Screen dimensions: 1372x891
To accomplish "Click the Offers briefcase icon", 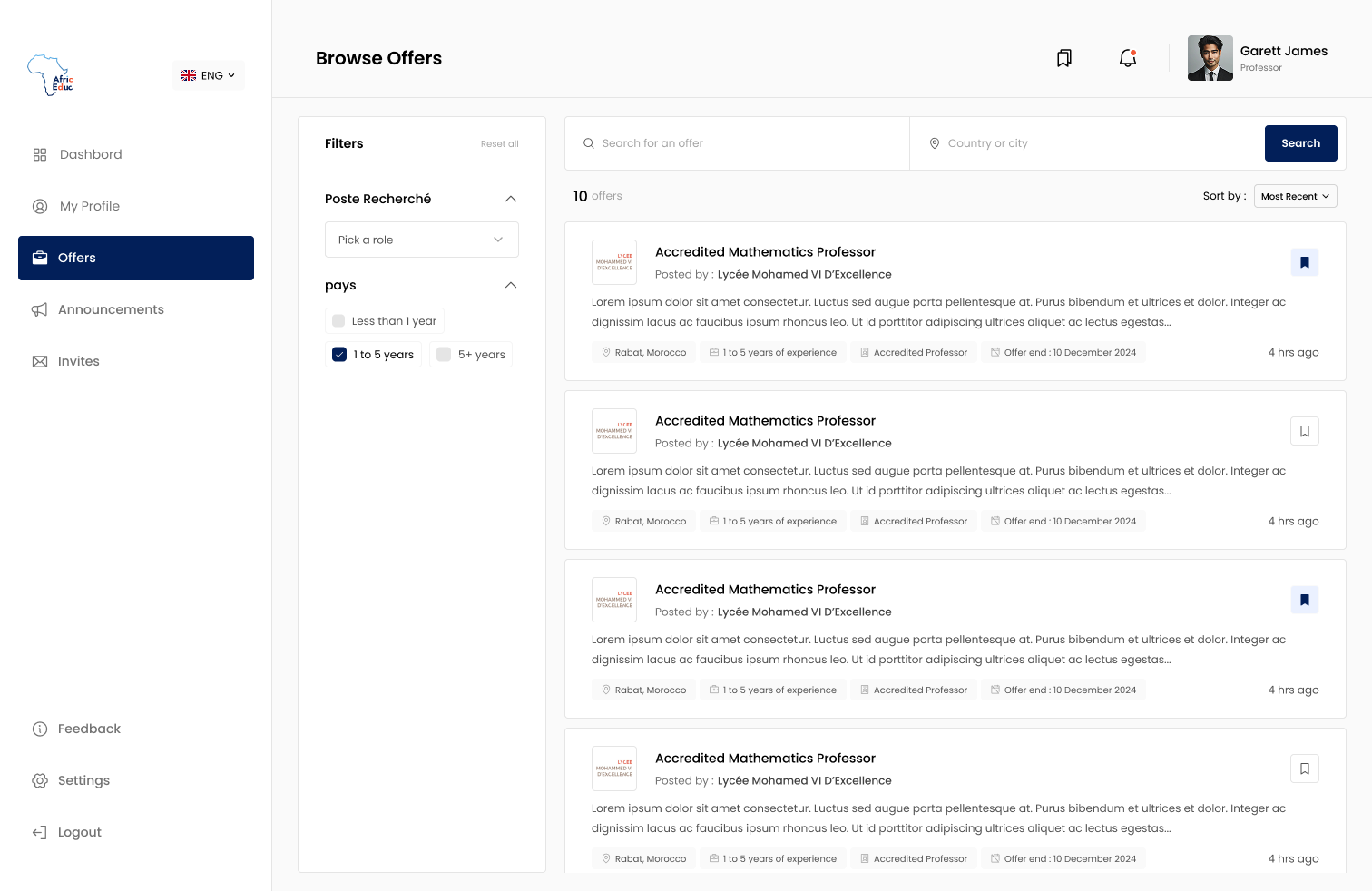I will [40, 258].
